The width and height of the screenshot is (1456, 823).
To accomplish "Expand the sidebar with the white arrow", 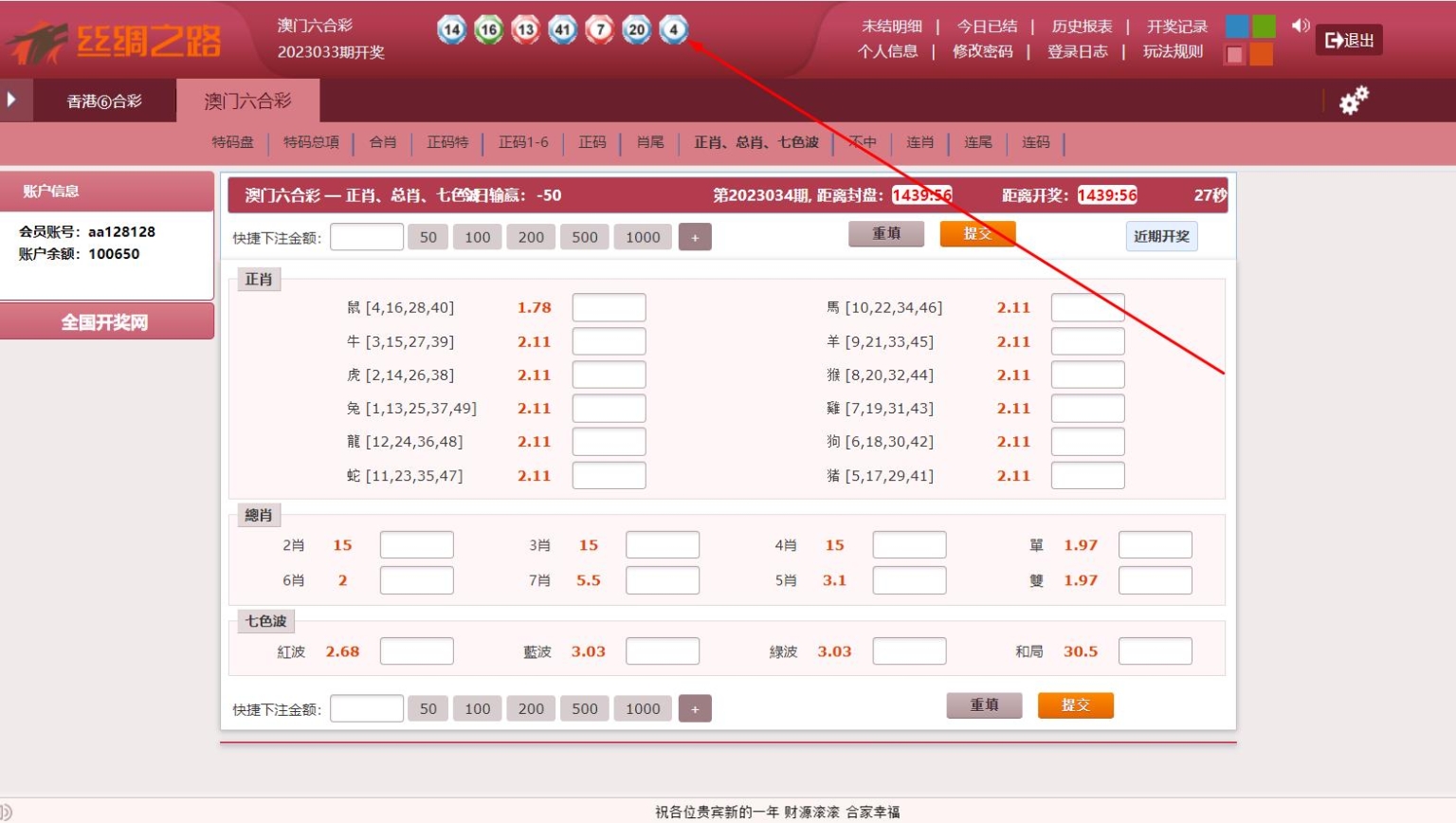I will (11, 100).
